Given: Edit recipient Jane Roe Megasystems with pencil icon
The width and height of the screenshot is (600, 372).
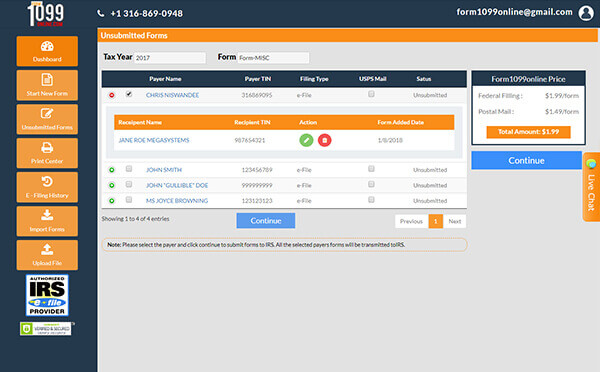Looking at the screenshot, I should click(x=306, y=140).
